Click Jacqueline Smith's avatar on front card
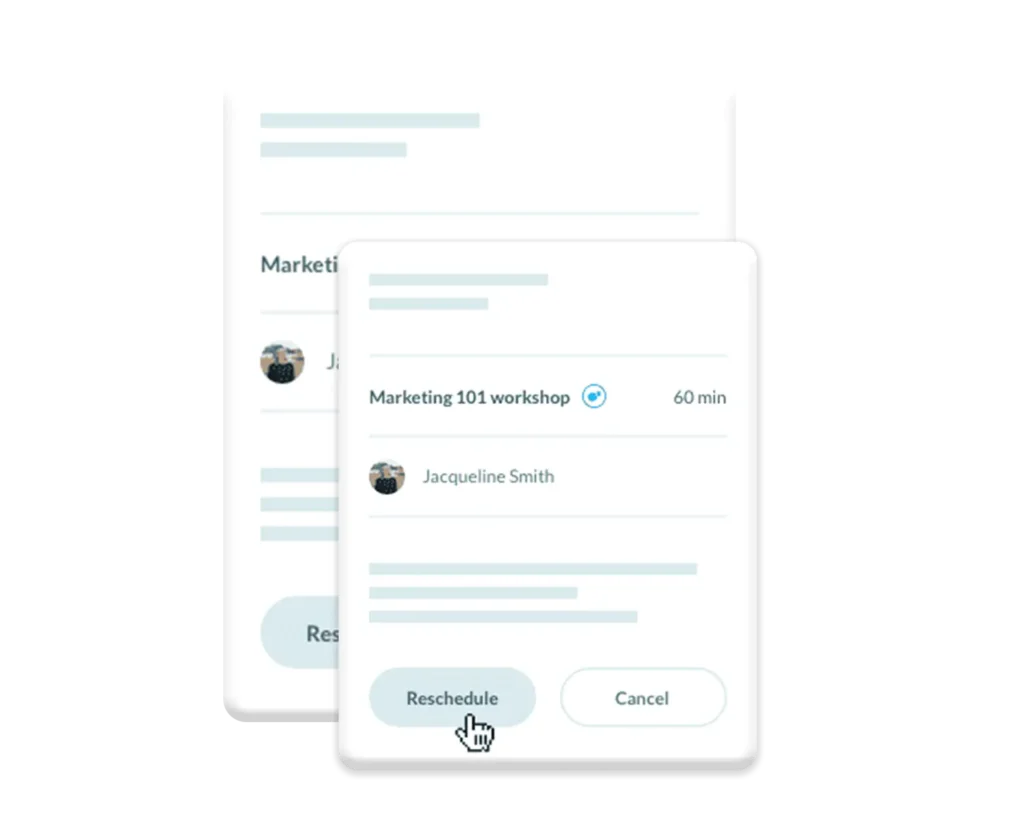 click(387, 477)
